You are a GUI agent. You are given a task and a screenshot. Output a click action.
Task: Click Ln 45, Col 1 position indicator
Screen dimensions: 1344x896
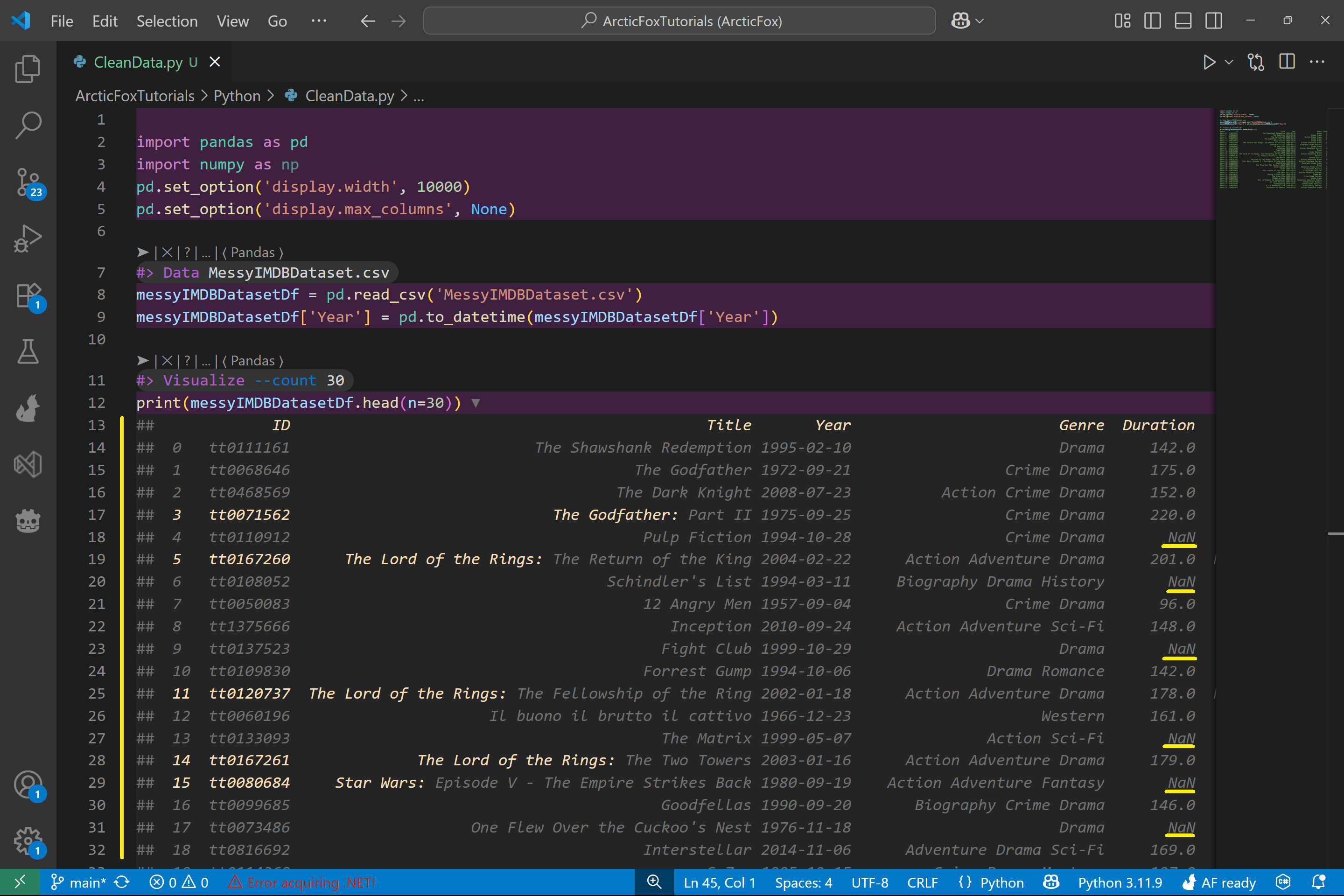coord(720,882)
